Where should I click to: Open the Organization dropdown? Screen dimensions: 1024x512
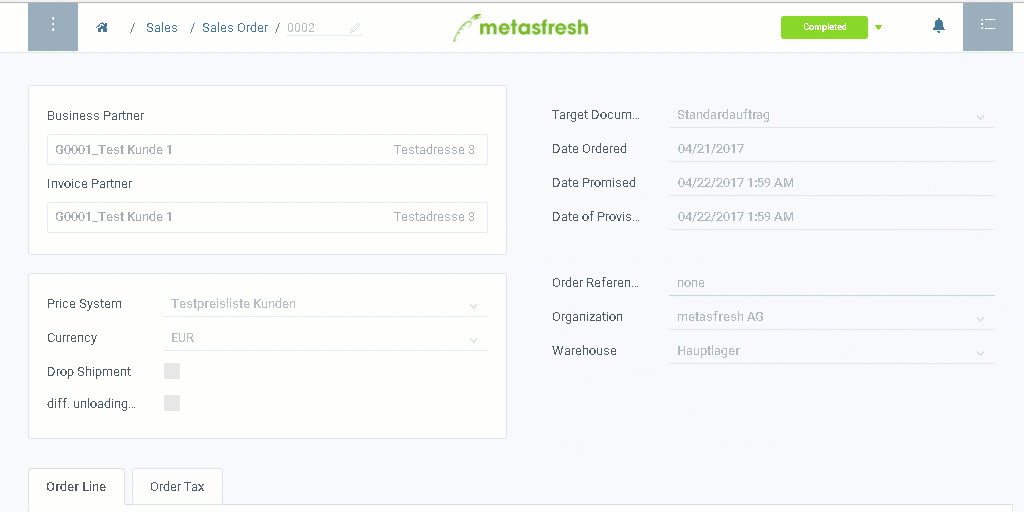[x=831, y=317]
